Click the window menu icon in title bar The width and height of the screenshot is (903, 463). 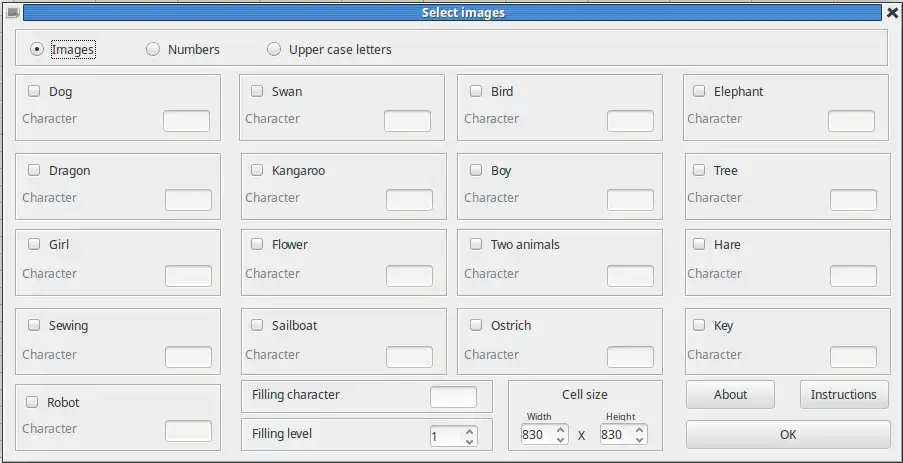coord(12,13)
